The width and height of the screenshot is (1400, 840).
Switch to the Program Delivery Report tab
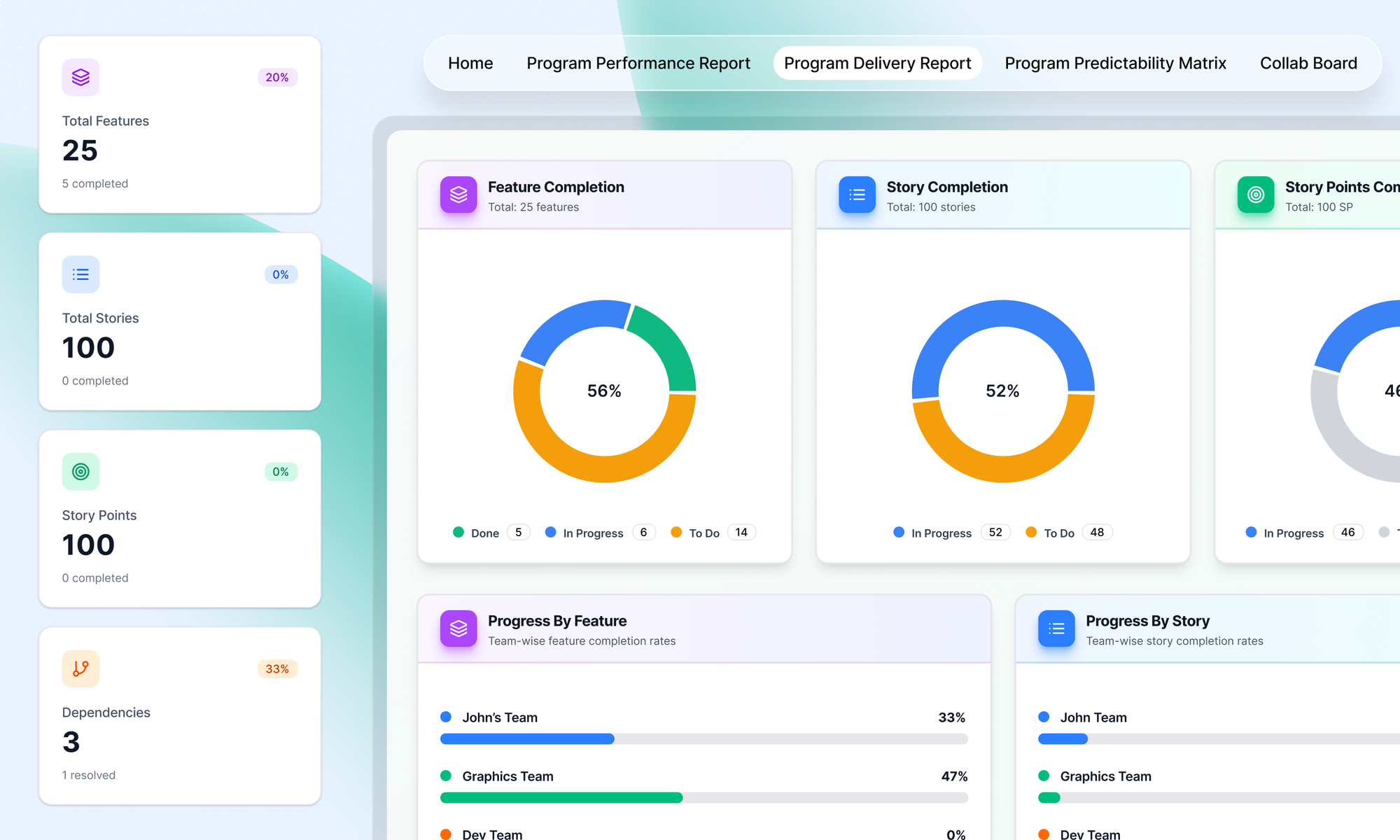click(877, 63)
